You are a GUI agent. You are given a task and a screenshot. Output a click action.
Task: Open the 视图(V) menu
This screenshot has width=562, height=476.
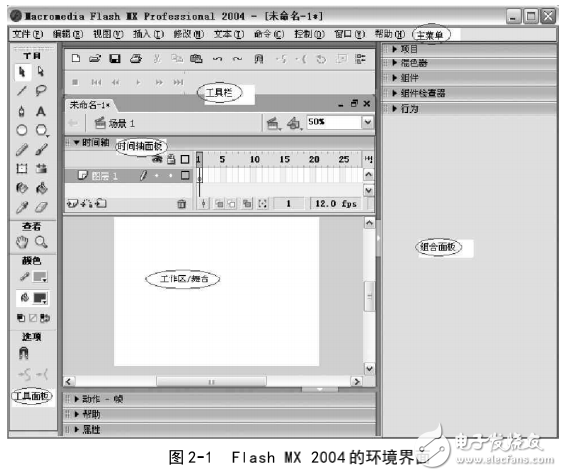pyautogui.click(x=108, y=34)
